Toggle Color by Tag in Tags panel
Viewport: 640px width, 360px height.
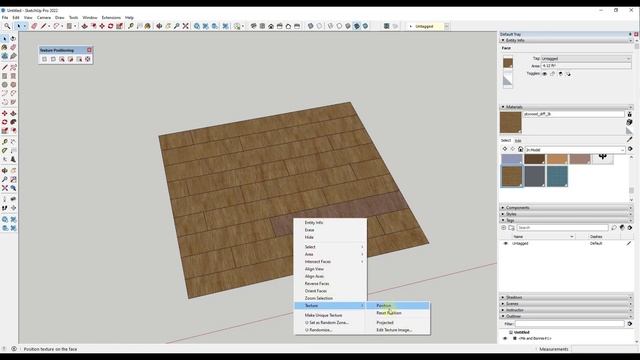(622, 227)
